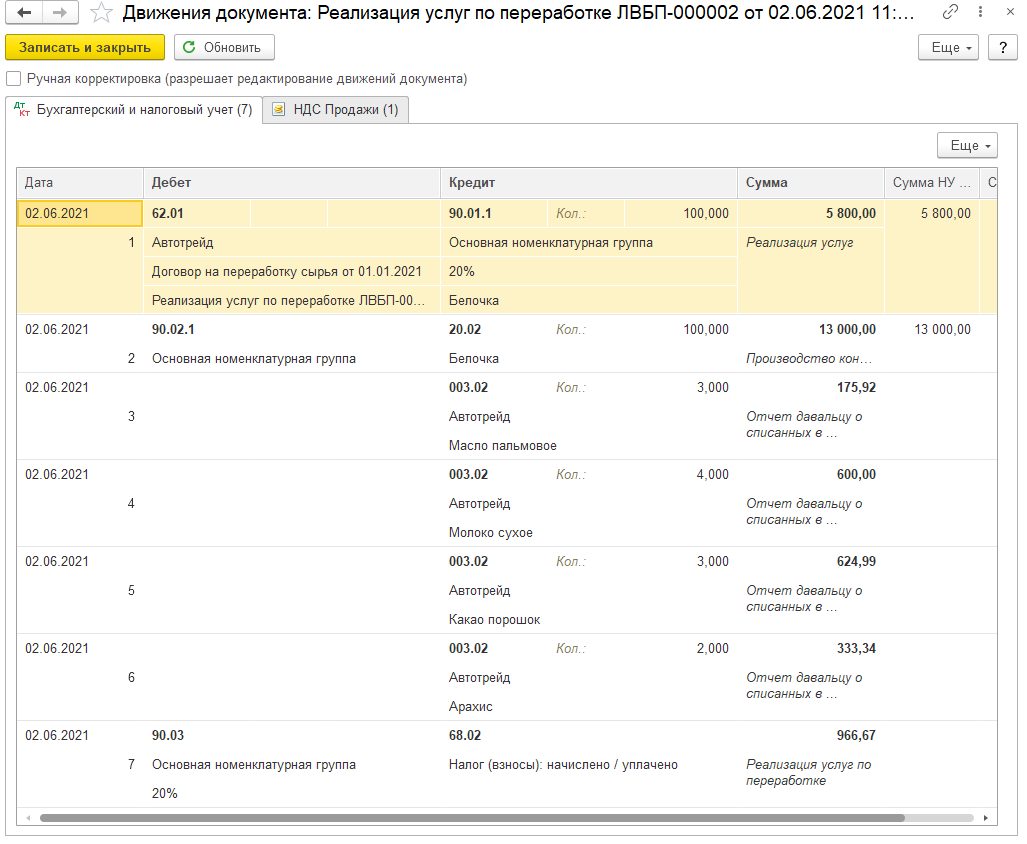Go forward with the right arrow icon
This screenshot has width=1027, height=844.
click(60, 12)
